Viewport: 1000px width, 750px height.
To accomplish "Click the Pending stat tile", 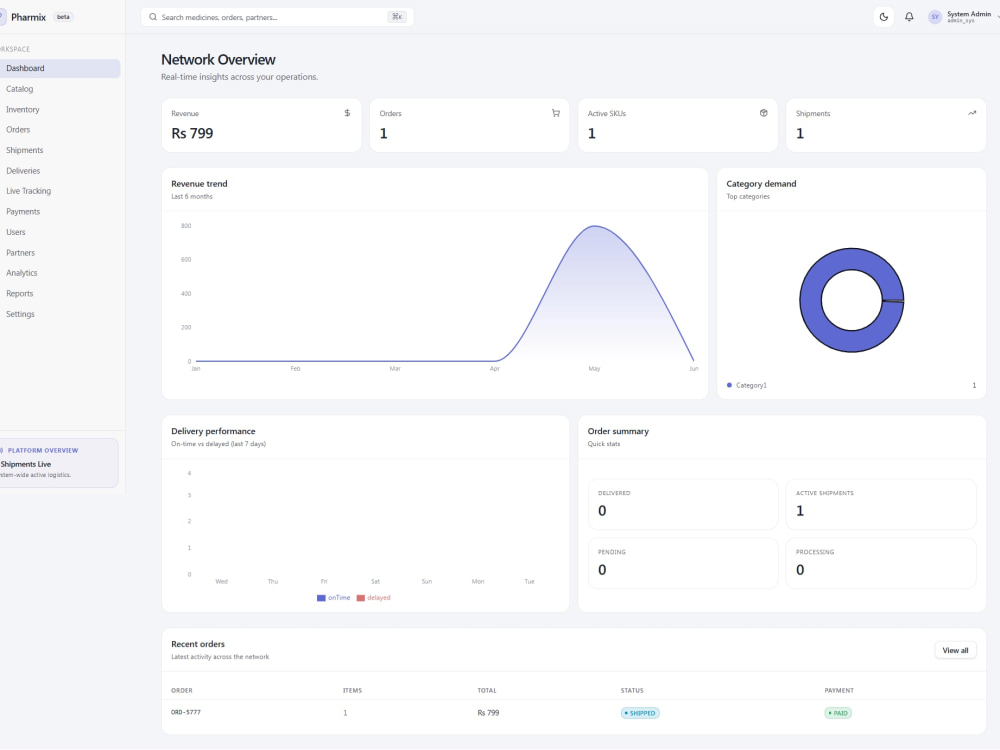I will 682,563.
